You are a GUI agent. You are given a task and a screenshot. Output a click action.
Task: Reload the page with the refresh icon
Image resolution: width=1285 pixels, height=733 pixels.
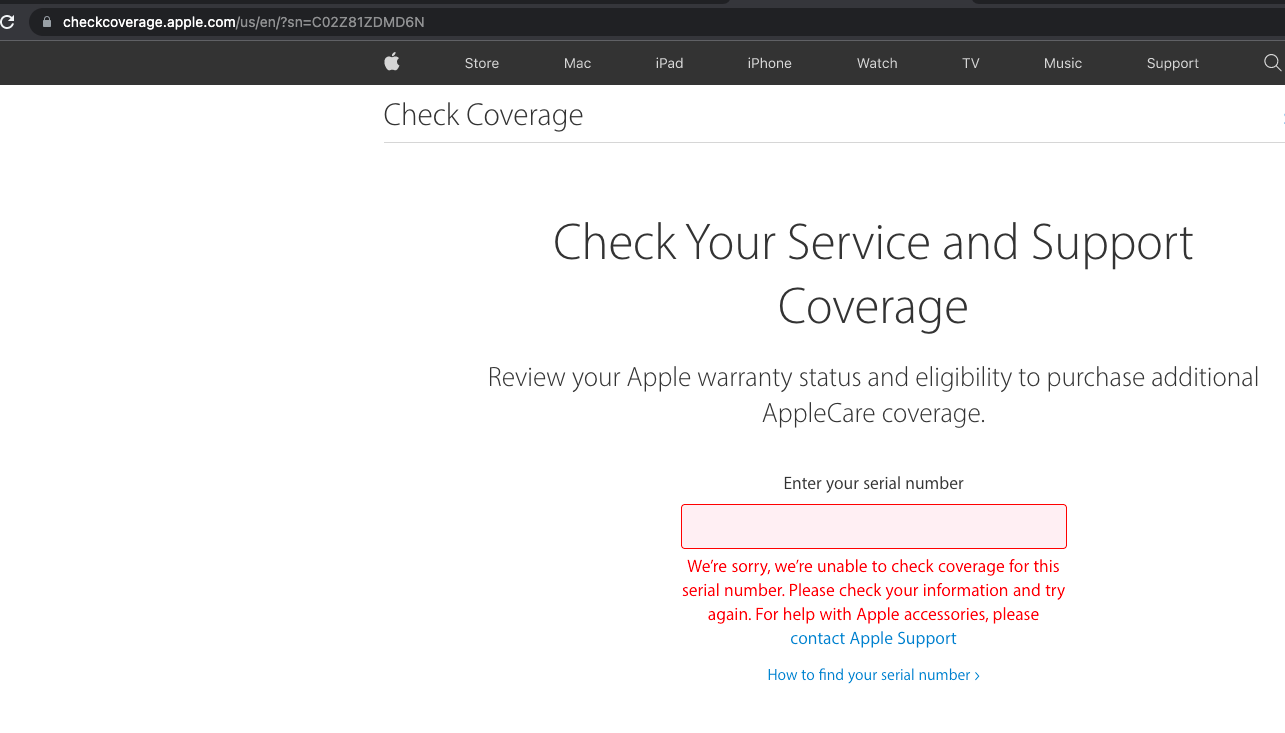point(8,22)
